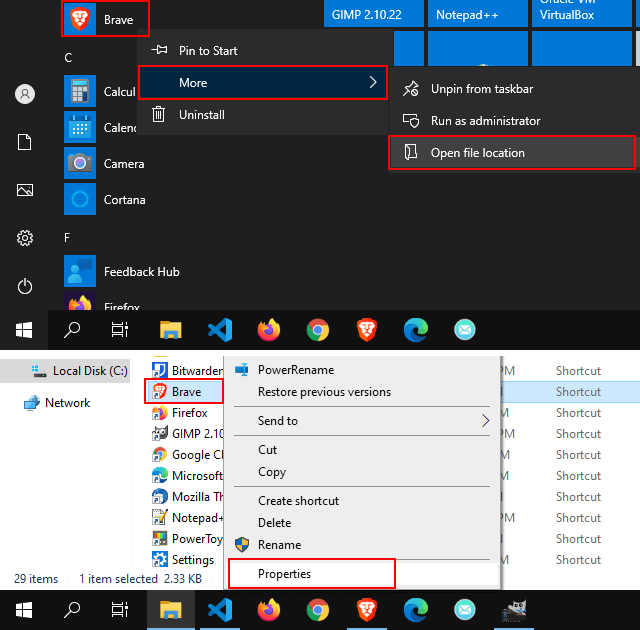
Task: Launch Google Chrome from upper taskbar
Action: pos(318,330)
